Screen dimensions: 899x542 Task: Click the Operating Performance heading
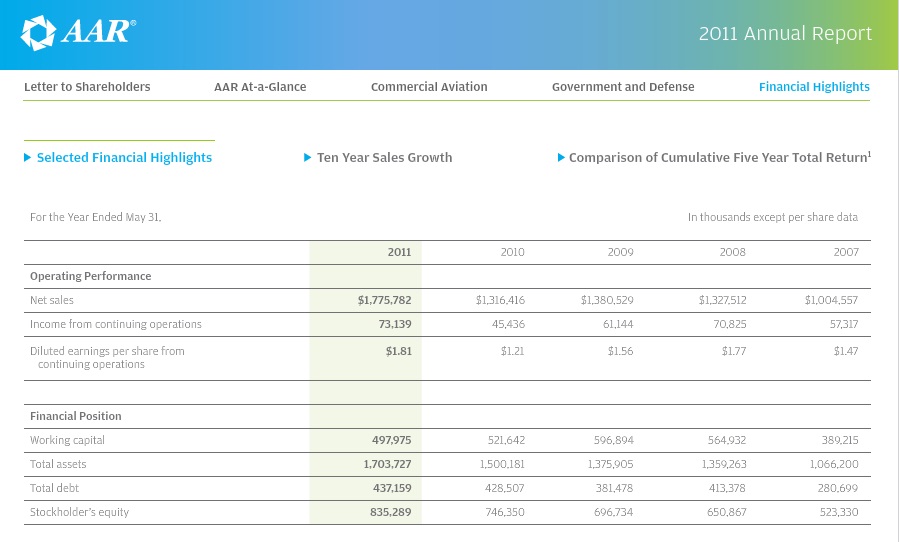(90, 276)
